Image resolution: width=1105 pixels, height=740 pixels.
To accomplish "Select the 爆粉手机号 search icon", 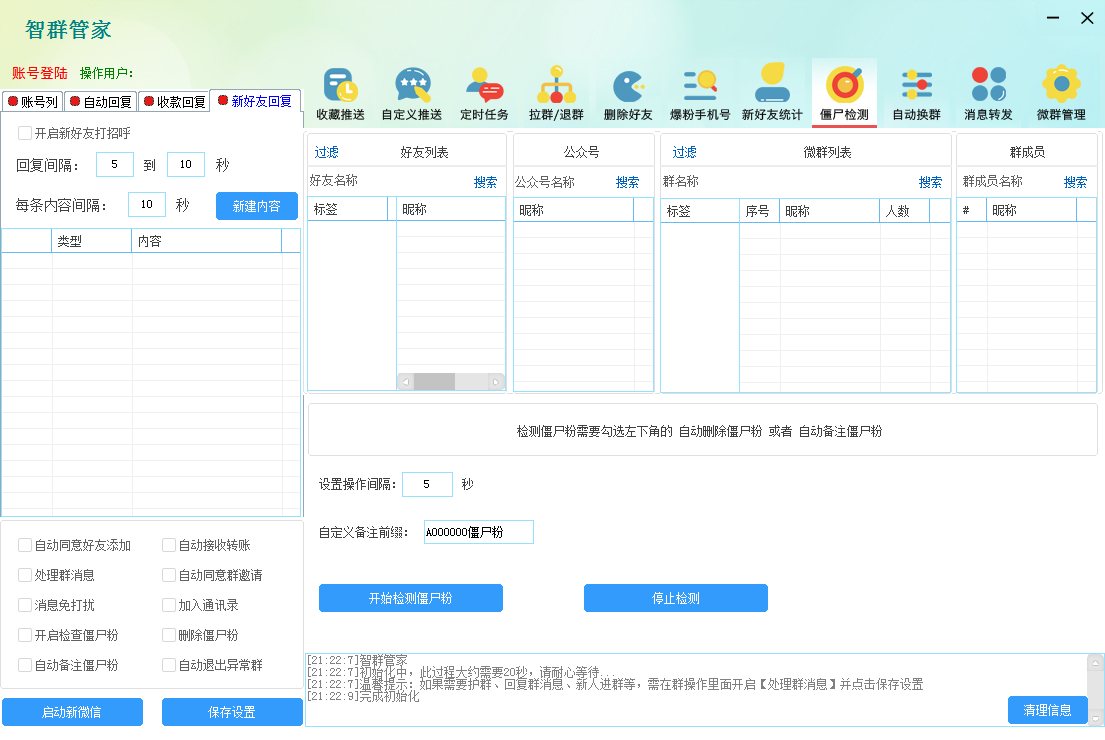I will (700, 86).
